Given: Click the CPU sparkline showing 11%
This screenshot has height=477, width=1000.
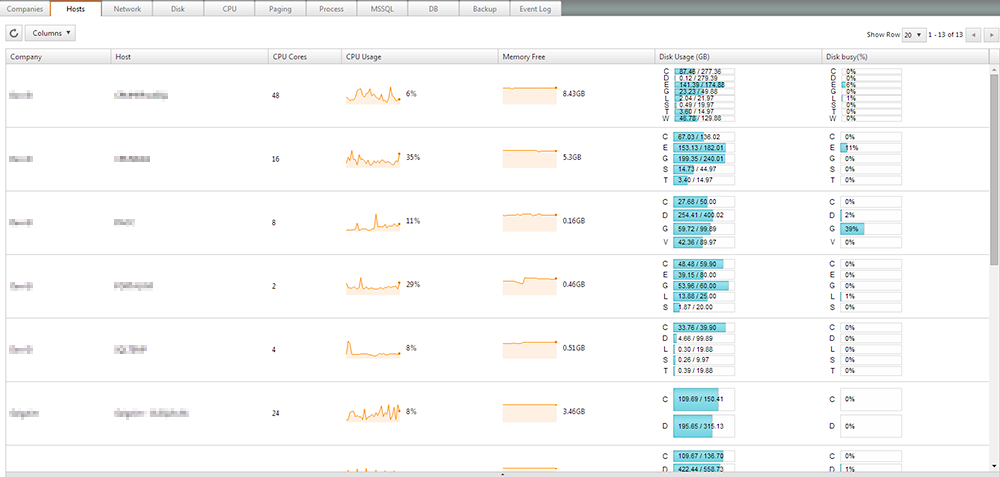Looking at the screenshot, I should tap(373, 222).
